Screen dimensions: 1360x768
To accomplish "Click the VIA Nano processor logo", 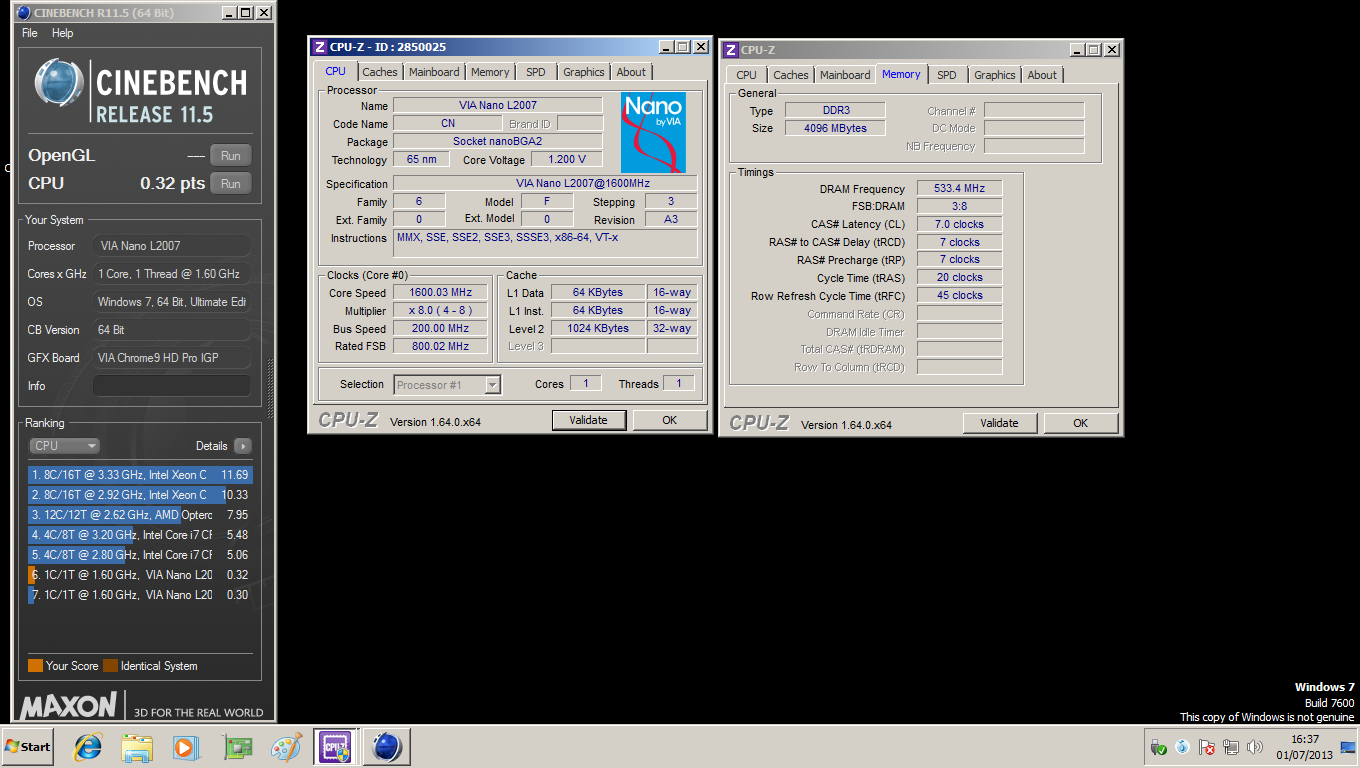I will (653, 133).
